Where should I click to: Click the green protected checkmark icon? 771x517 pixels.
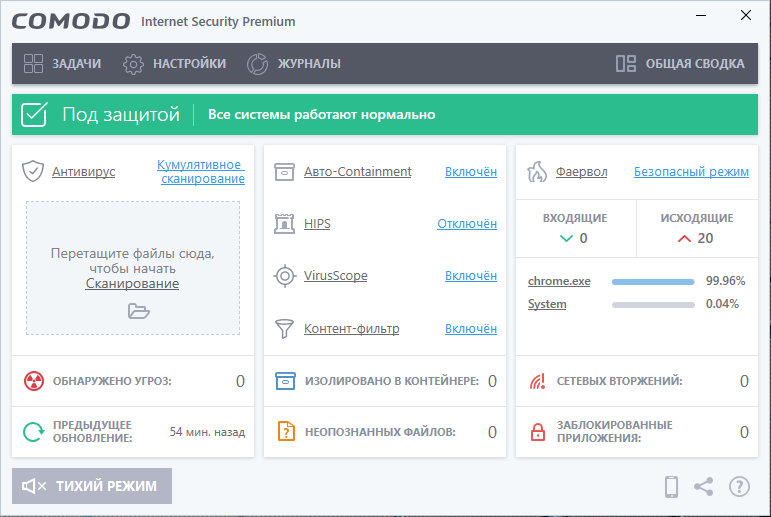pos(34,115)
